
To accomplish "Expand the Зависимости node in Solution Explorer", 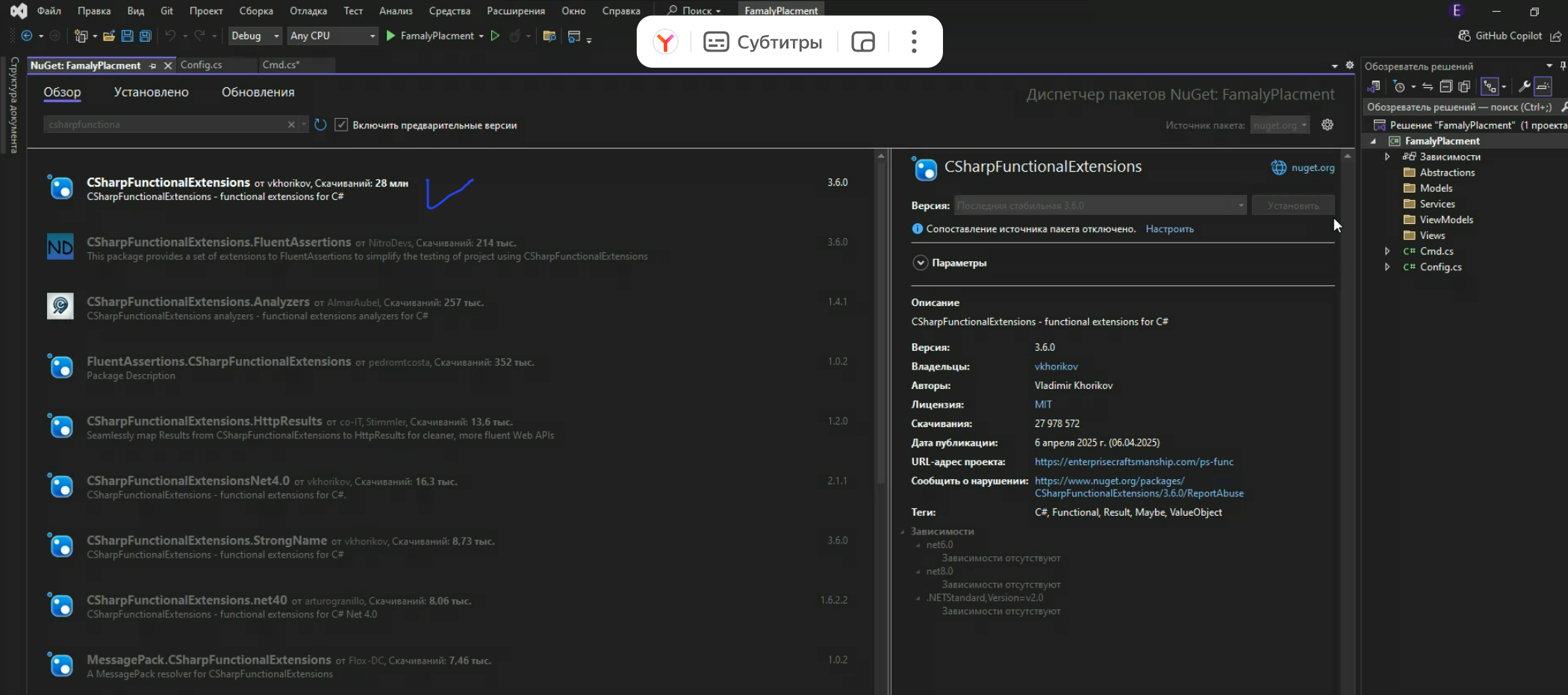I will click(1387, 157).
